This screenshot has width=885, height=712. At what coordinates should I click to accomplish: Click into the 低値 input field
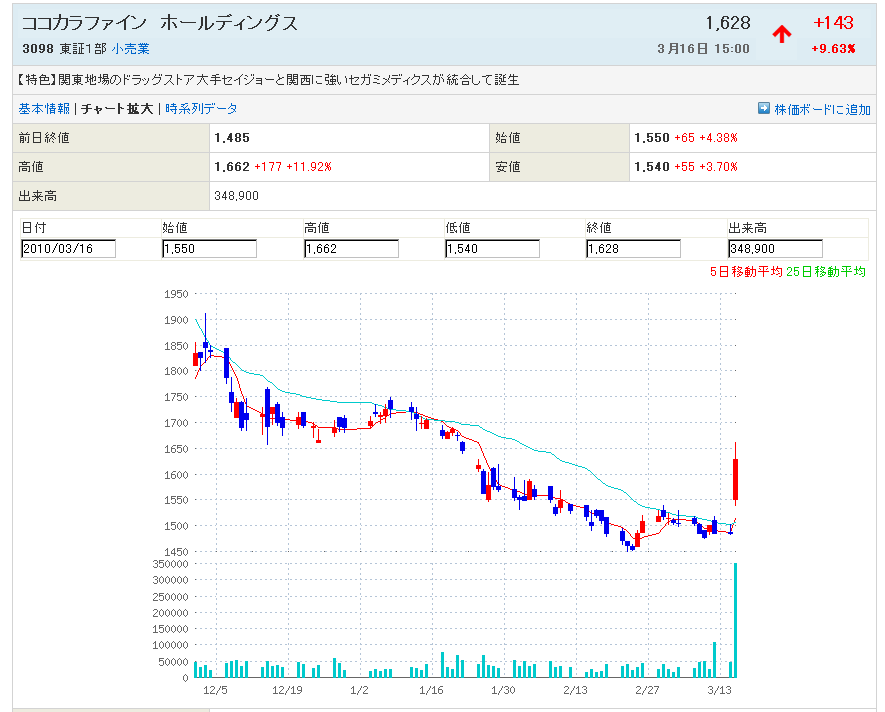(492, 249)
